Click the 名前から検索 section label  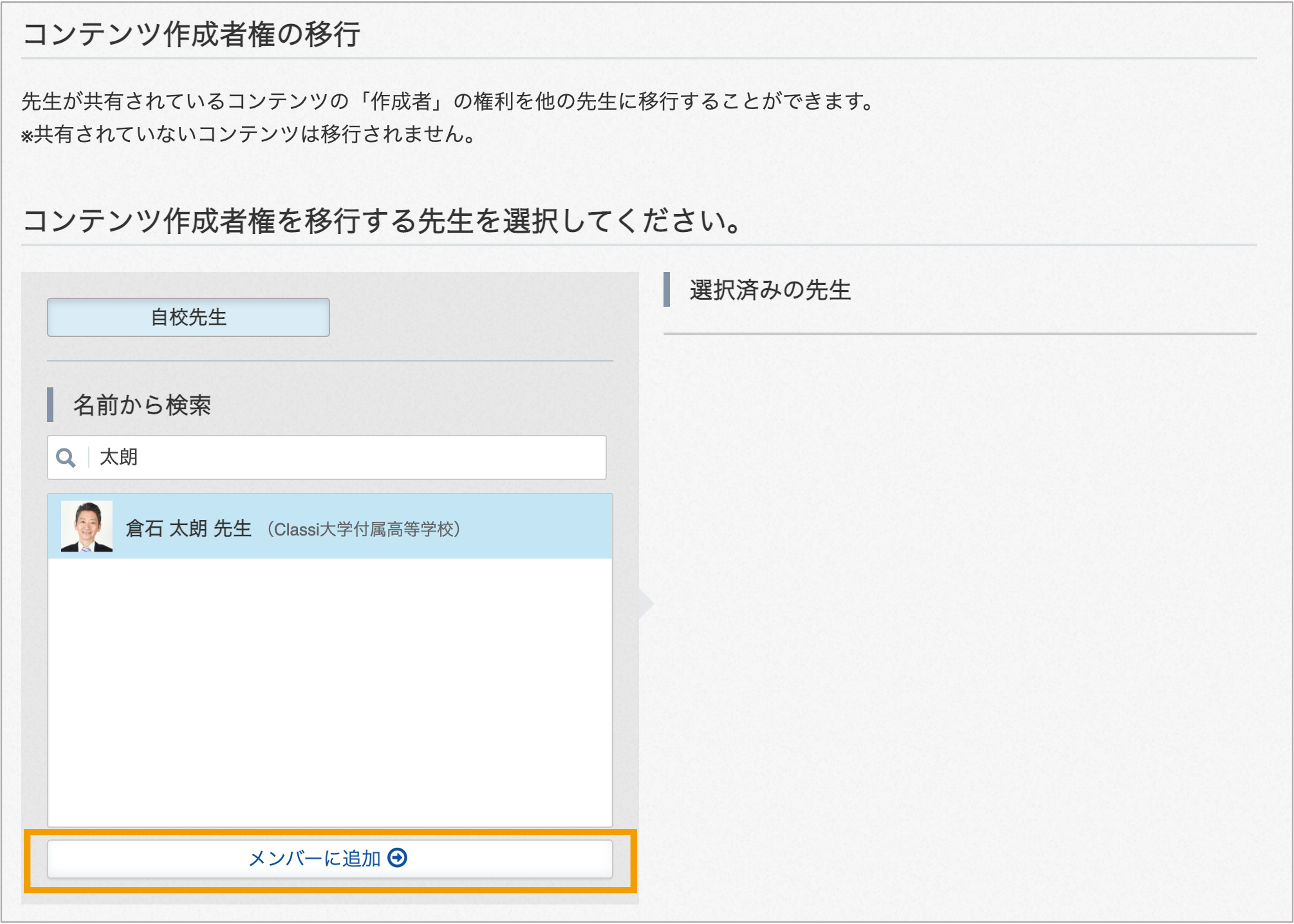point(142,405)
